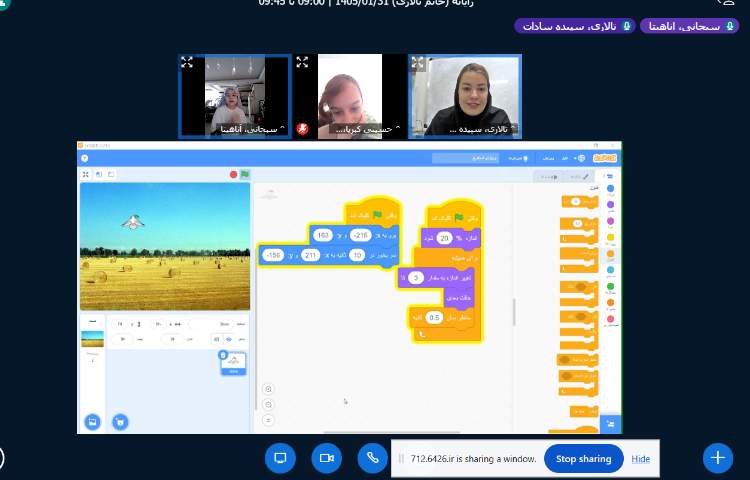Image resolution: width=750 pixels, height=480 pixels.
Task: Expand Talari Sepideh video tile to fullscreen
Action: (x=418, y=63)
